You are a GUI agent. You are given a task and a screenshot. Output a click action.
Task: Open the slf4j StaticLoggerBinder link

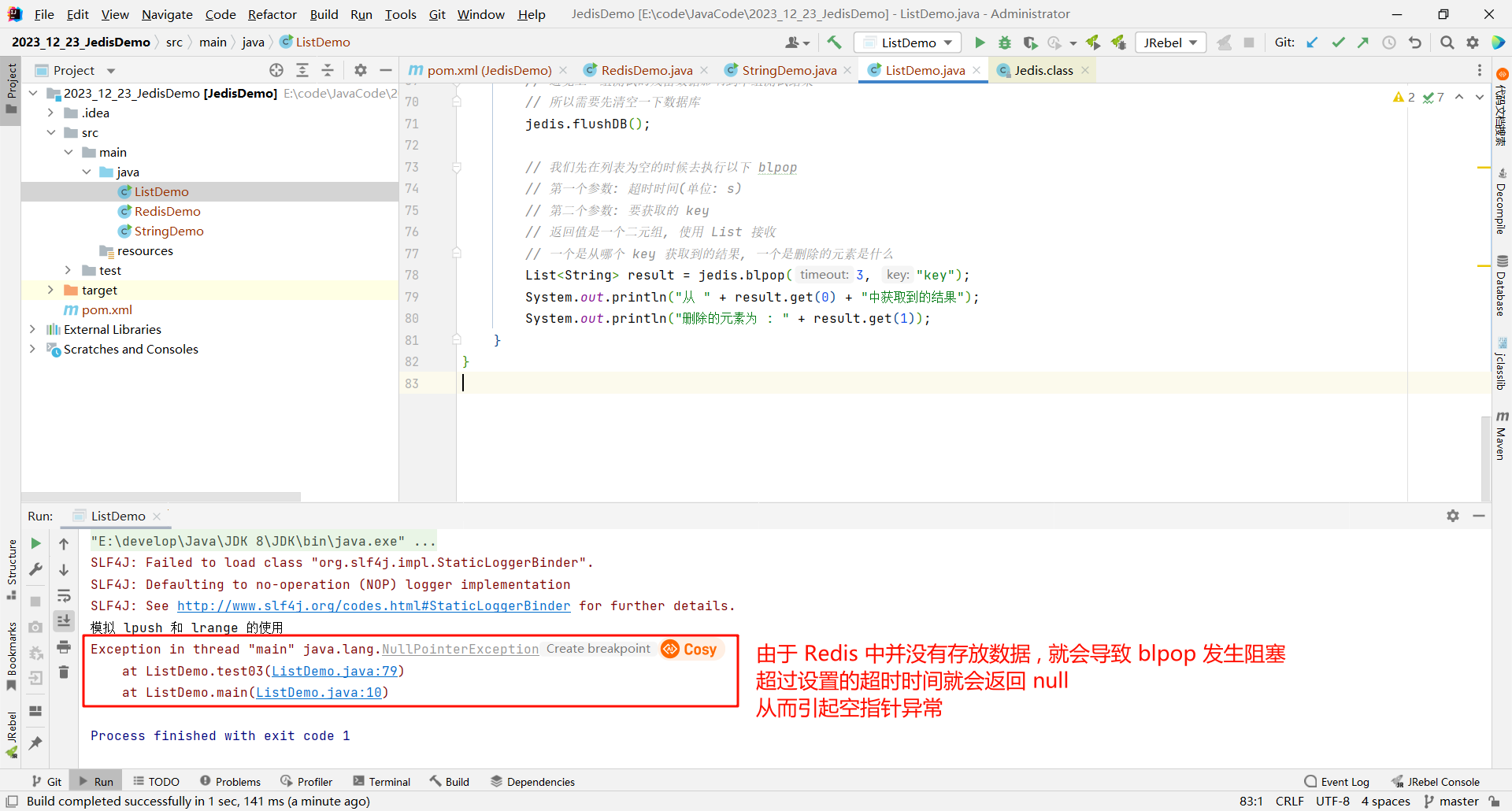(373, 605)
